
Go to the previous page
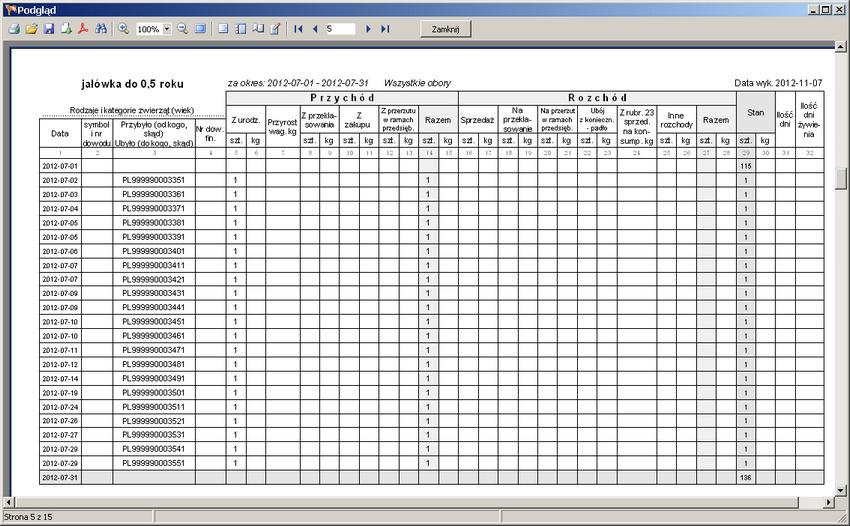315,29
